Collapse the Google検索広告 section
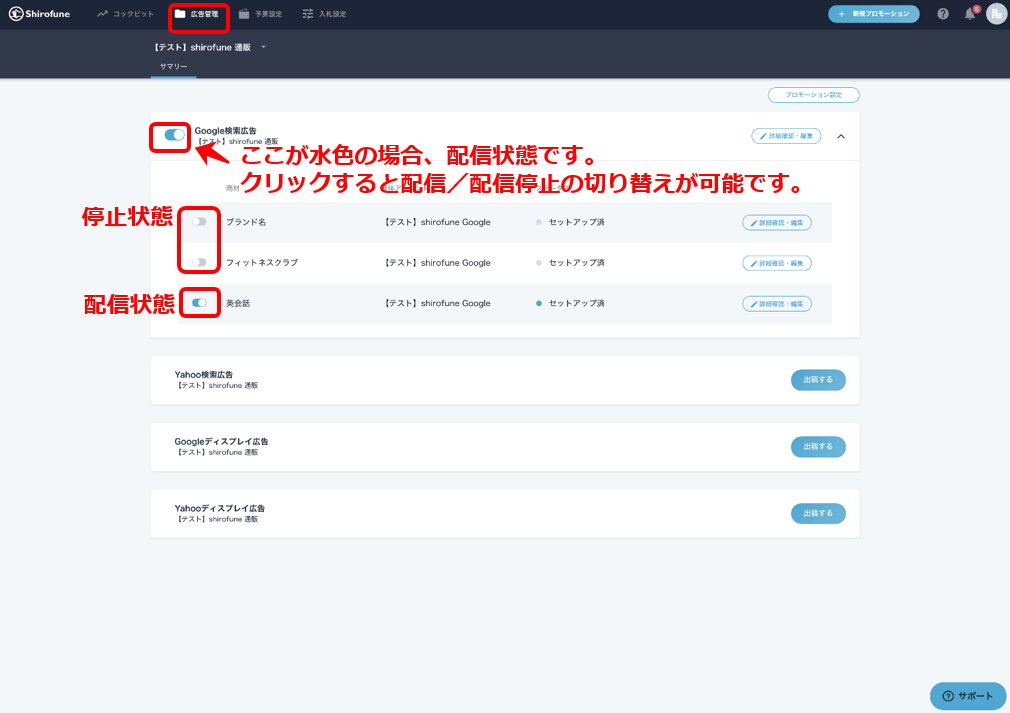 (841, 136)
